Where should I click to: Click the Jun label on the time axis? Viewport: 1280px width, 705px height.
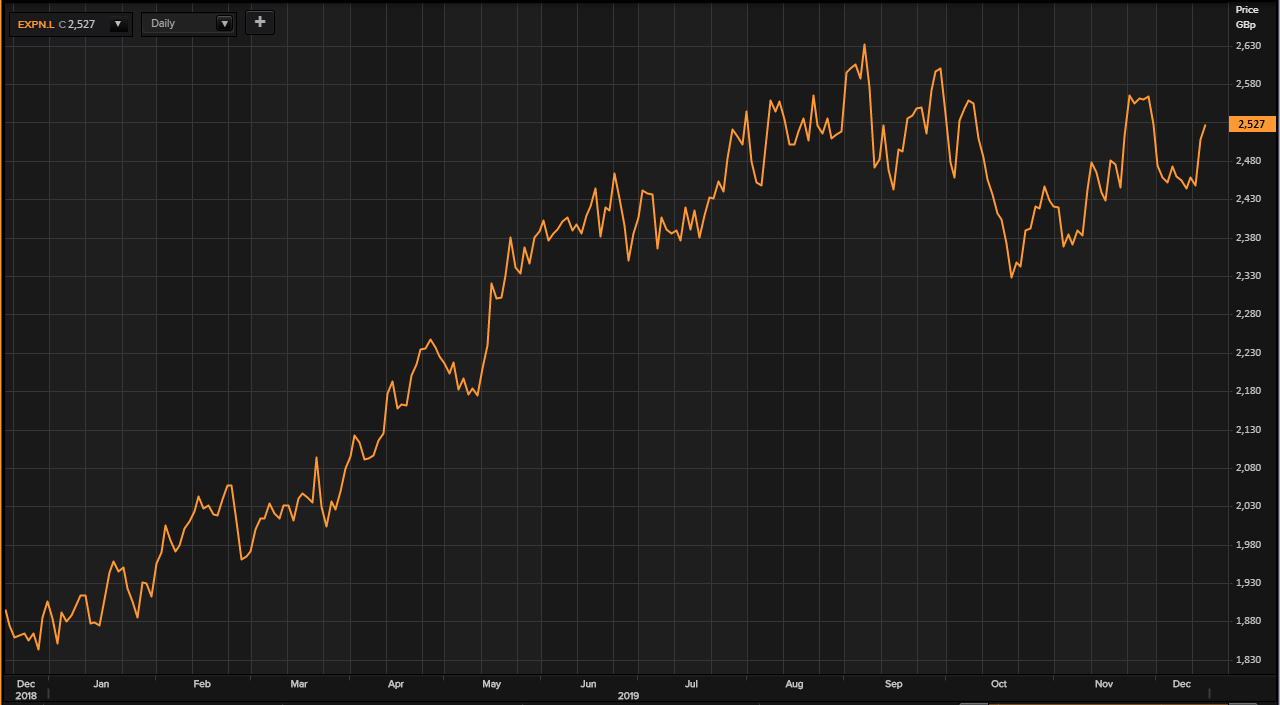click(x=588, y=685)
